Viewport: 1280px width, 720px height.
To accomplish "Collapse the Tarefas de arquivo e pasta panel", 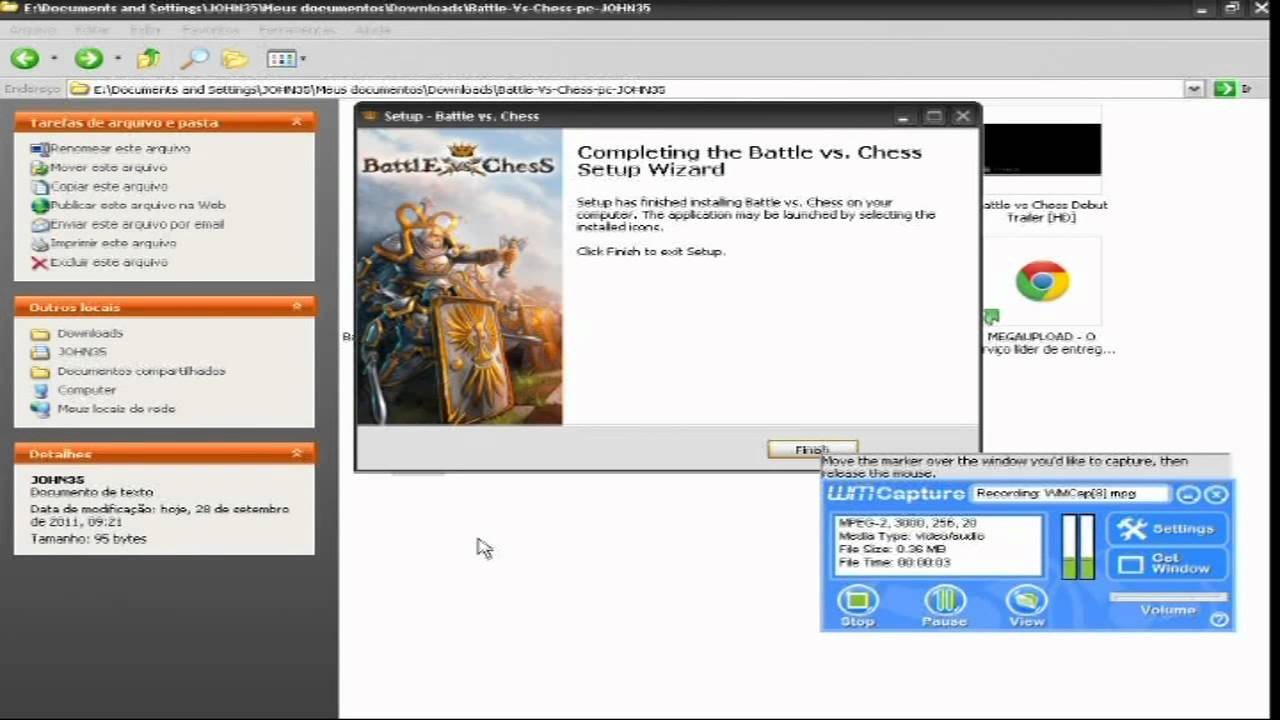I will tap(296, 122).
